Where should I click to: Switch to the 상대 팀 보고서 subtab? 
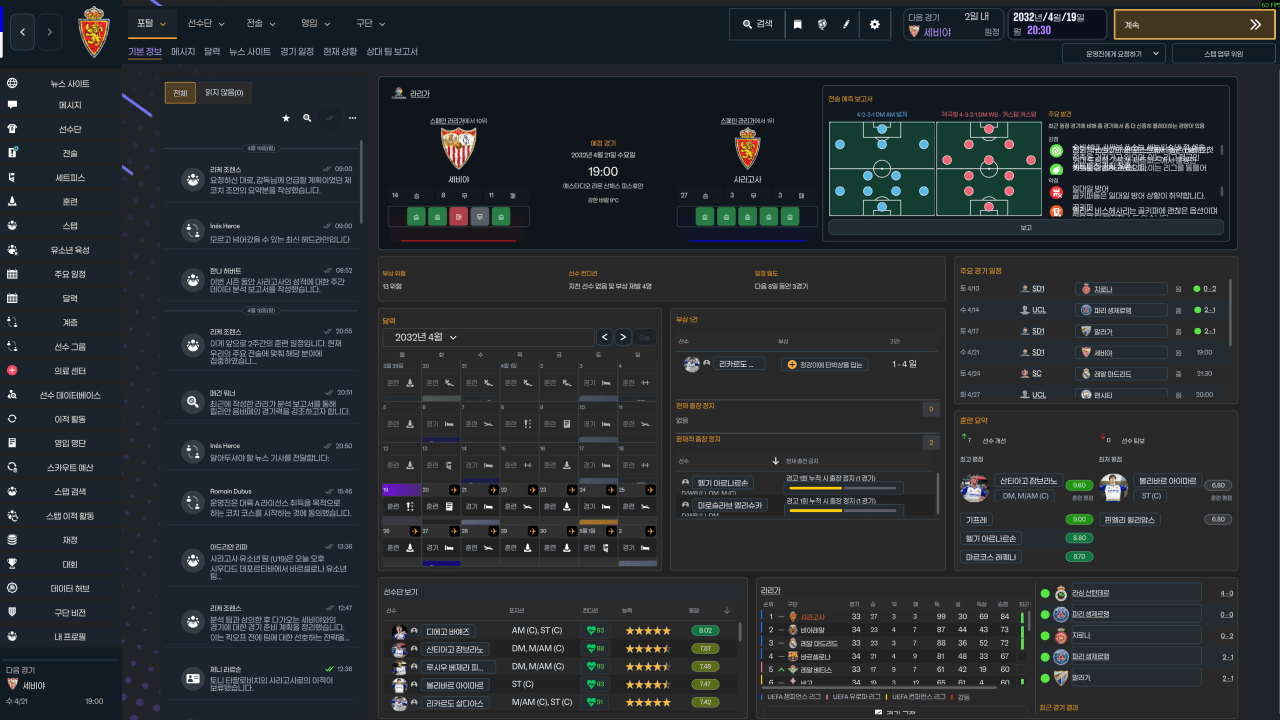[391, 51]
